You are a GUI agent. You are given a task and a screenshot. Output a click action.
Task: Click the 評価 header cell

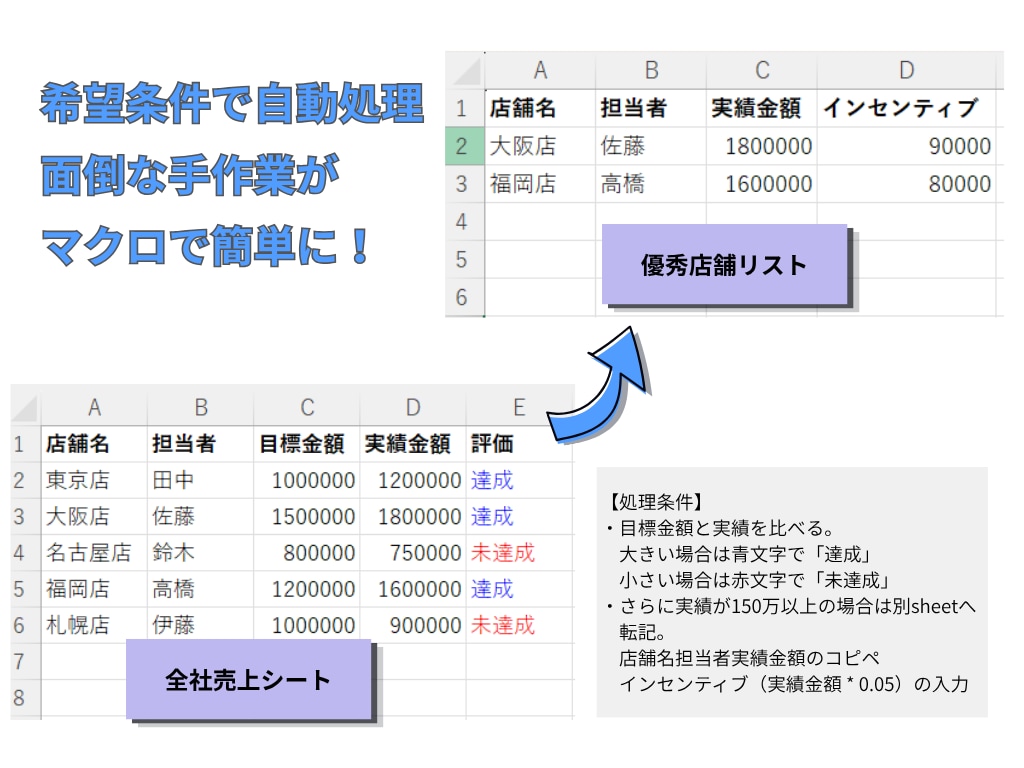pos(519,444)
